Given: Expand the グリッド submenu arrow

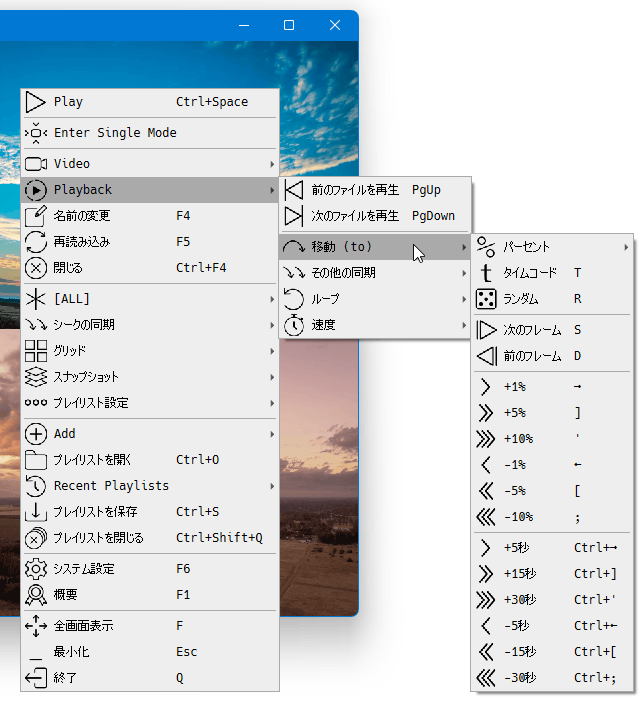Looking at the screenshot, I should click(x=272, y=351).
